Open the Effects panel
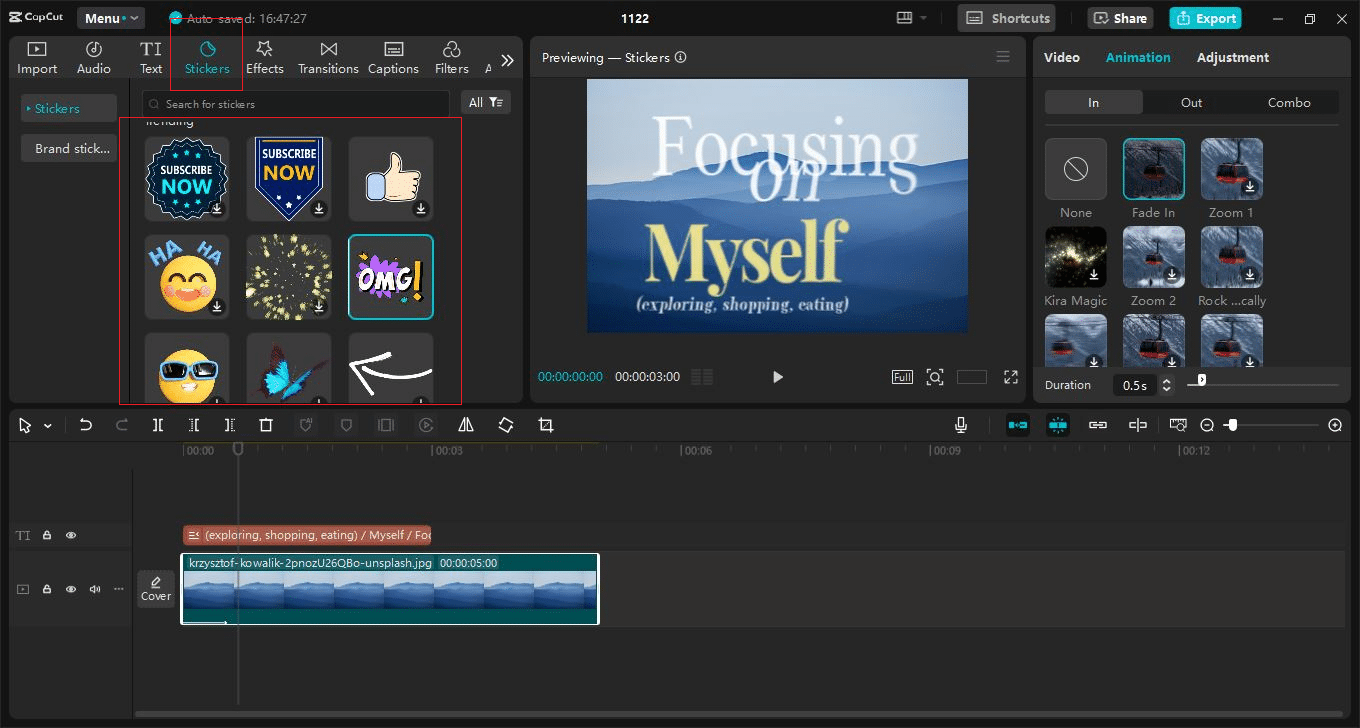 (264, 55)
